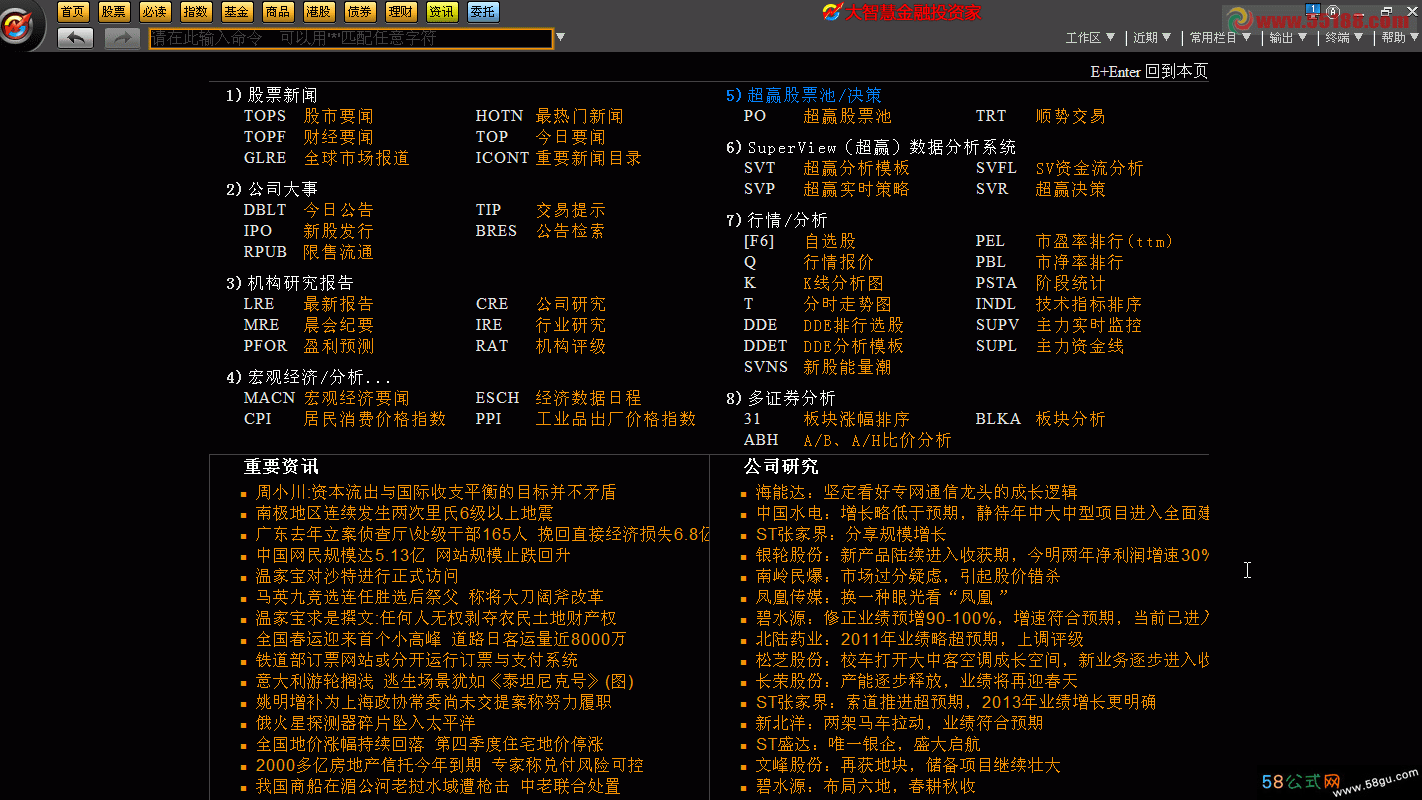
Task: Click the blue numbered message indicator icon
Action: pos(1314,10)
